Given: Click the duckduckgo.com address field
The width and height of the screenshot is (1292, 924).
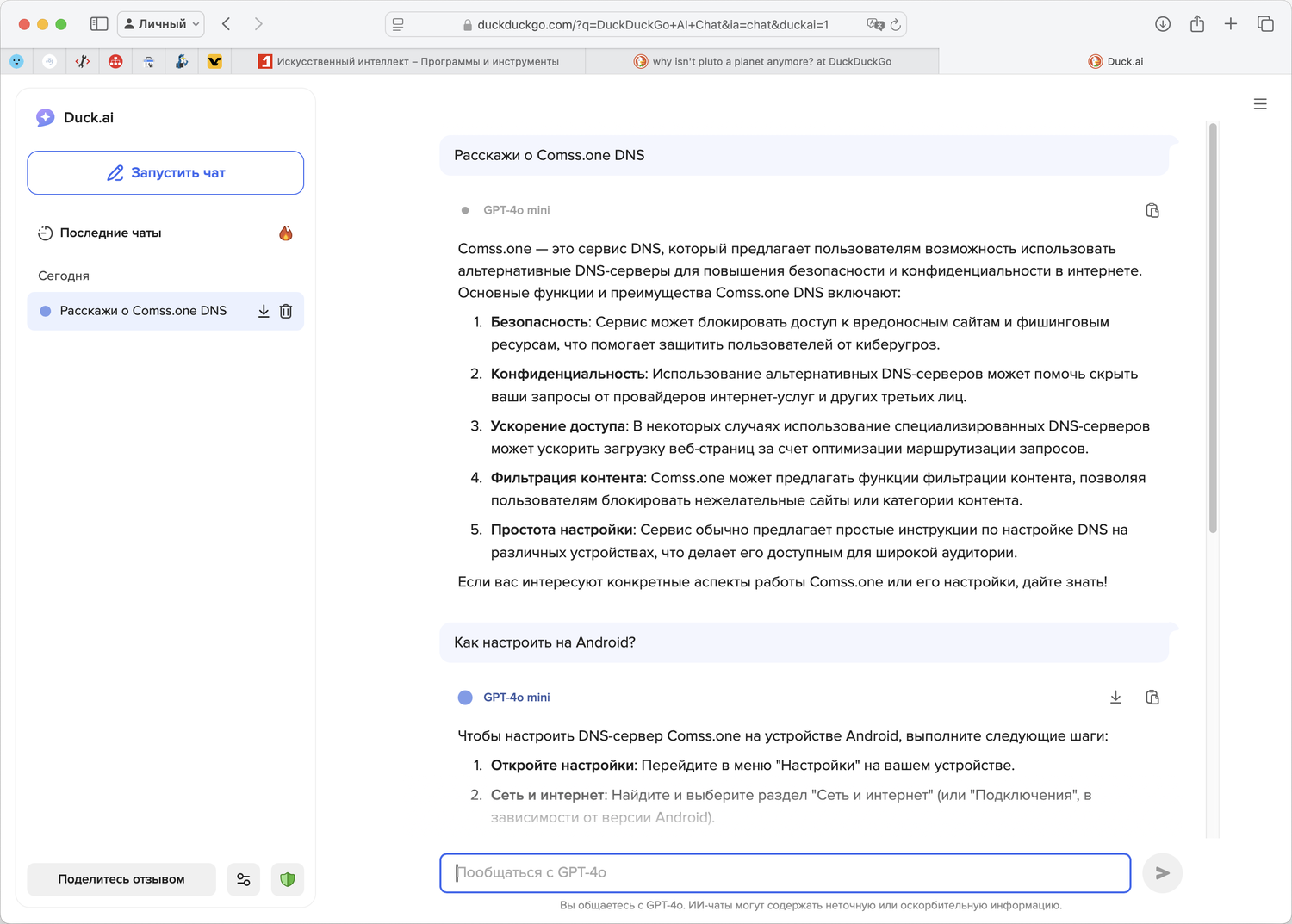Looking at the screenshot, I should pos(646,25).
